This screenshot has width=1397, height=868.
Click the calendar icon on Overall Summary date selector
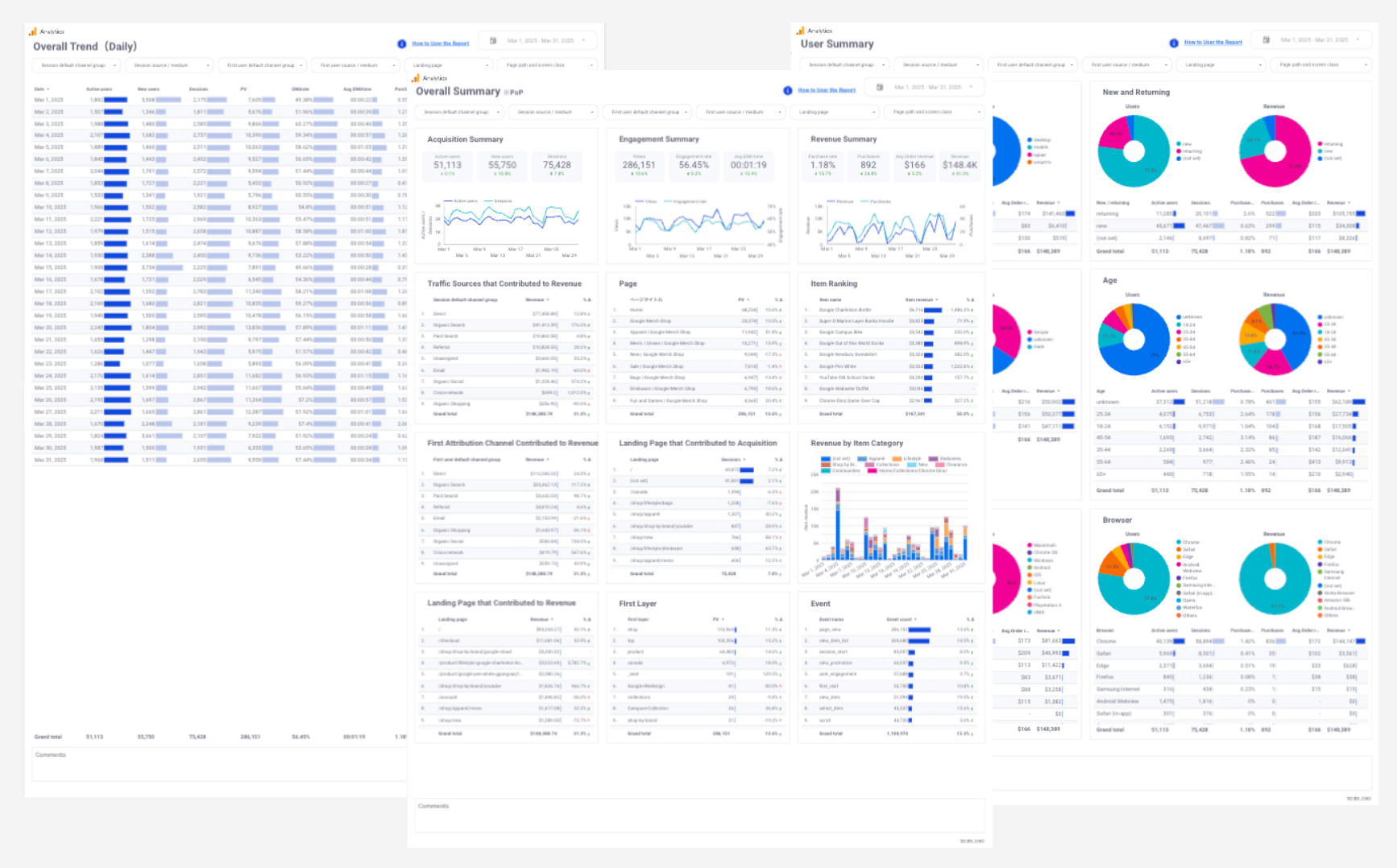878,87
